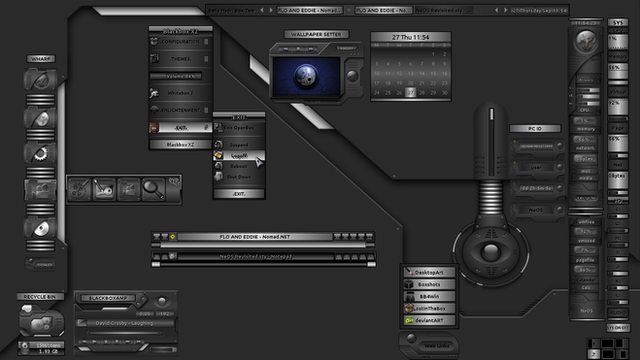Click the magnifying glass search icon in the toolbar strip

coord(153,189)
